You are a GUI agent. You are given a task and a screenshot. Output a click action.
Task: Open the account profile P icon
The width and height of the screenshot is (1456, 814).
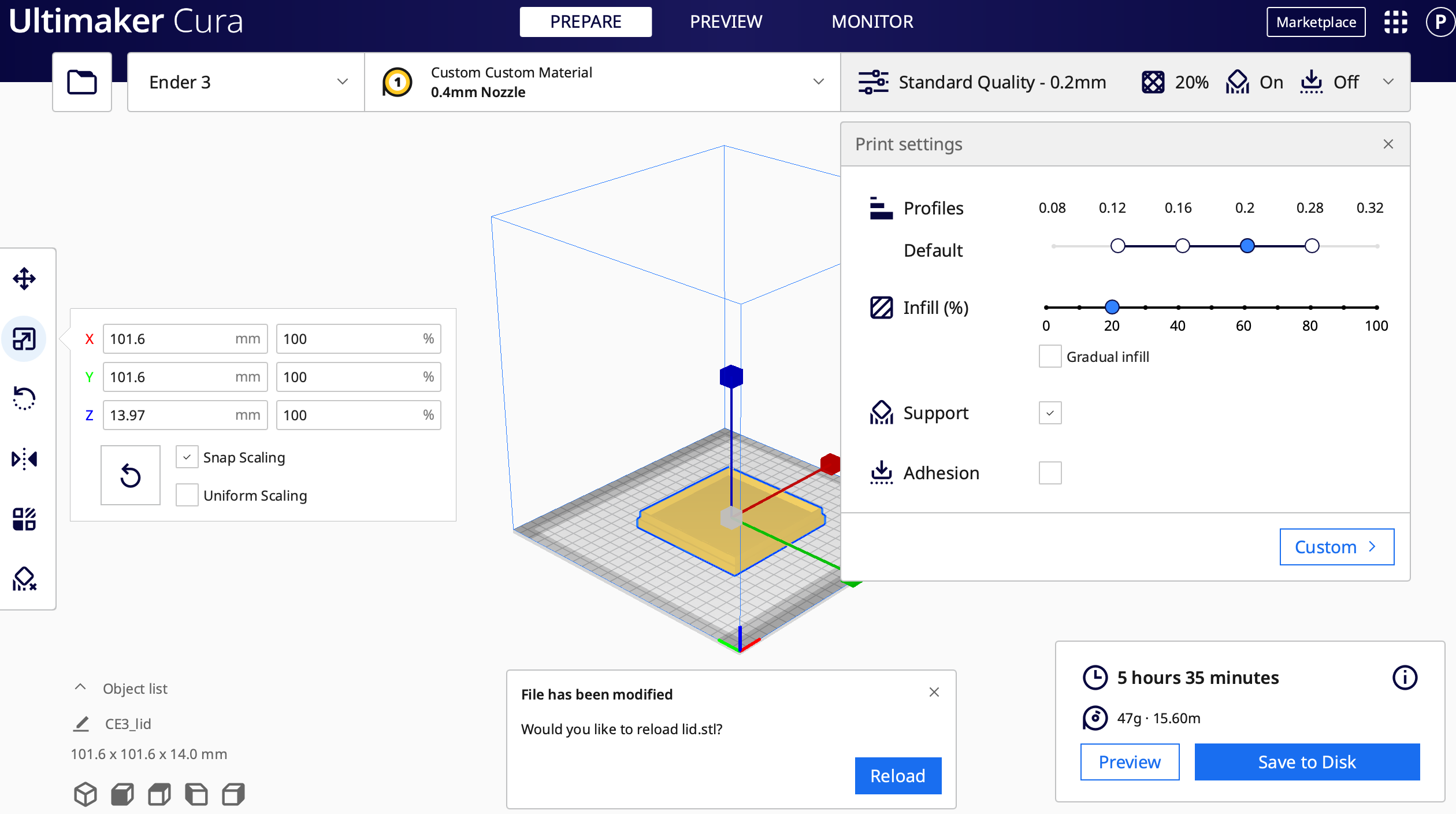pos(1440,22)
